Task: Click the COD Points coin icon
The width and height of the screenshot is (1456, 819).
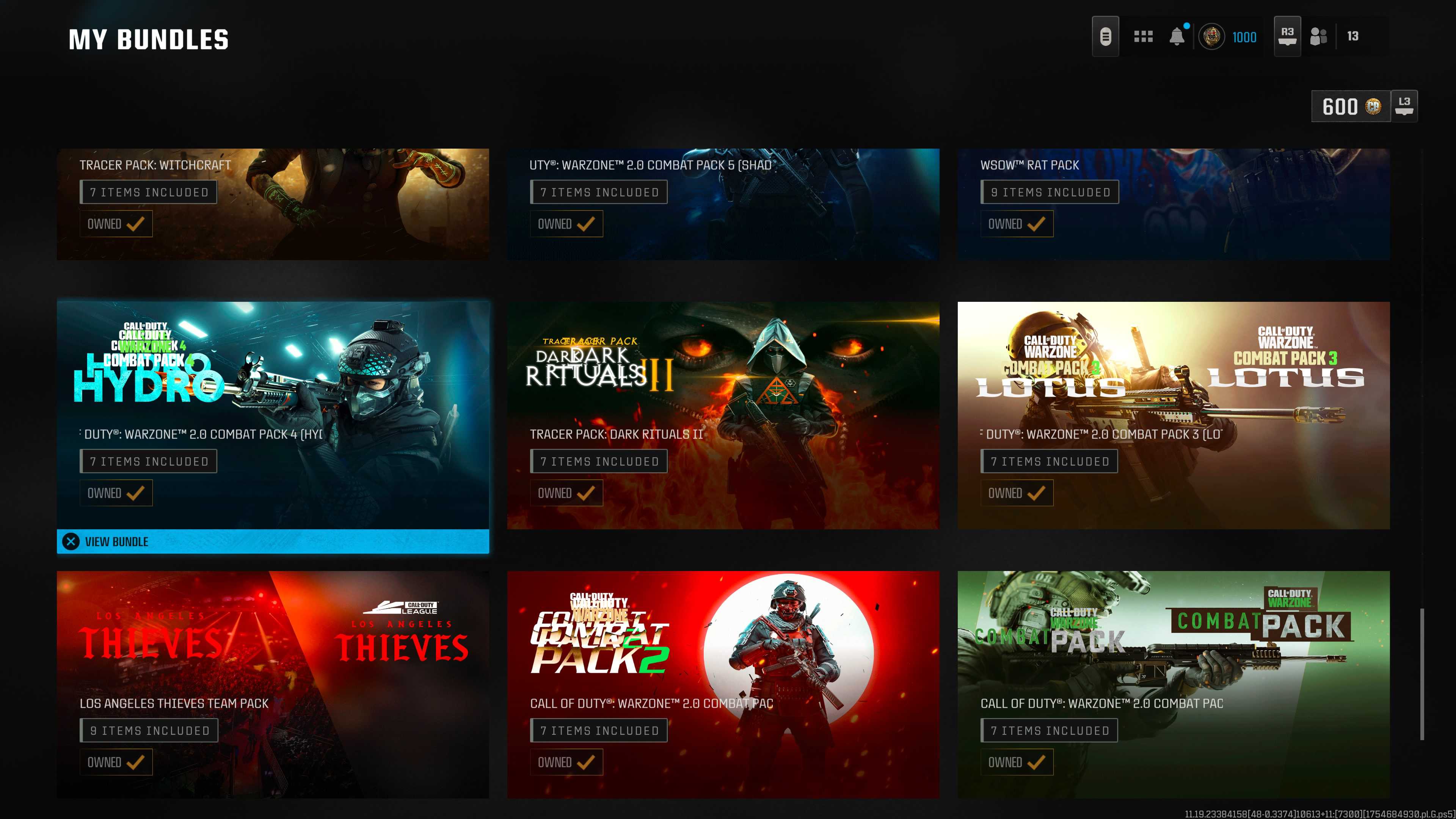Action: [1373, 106]
